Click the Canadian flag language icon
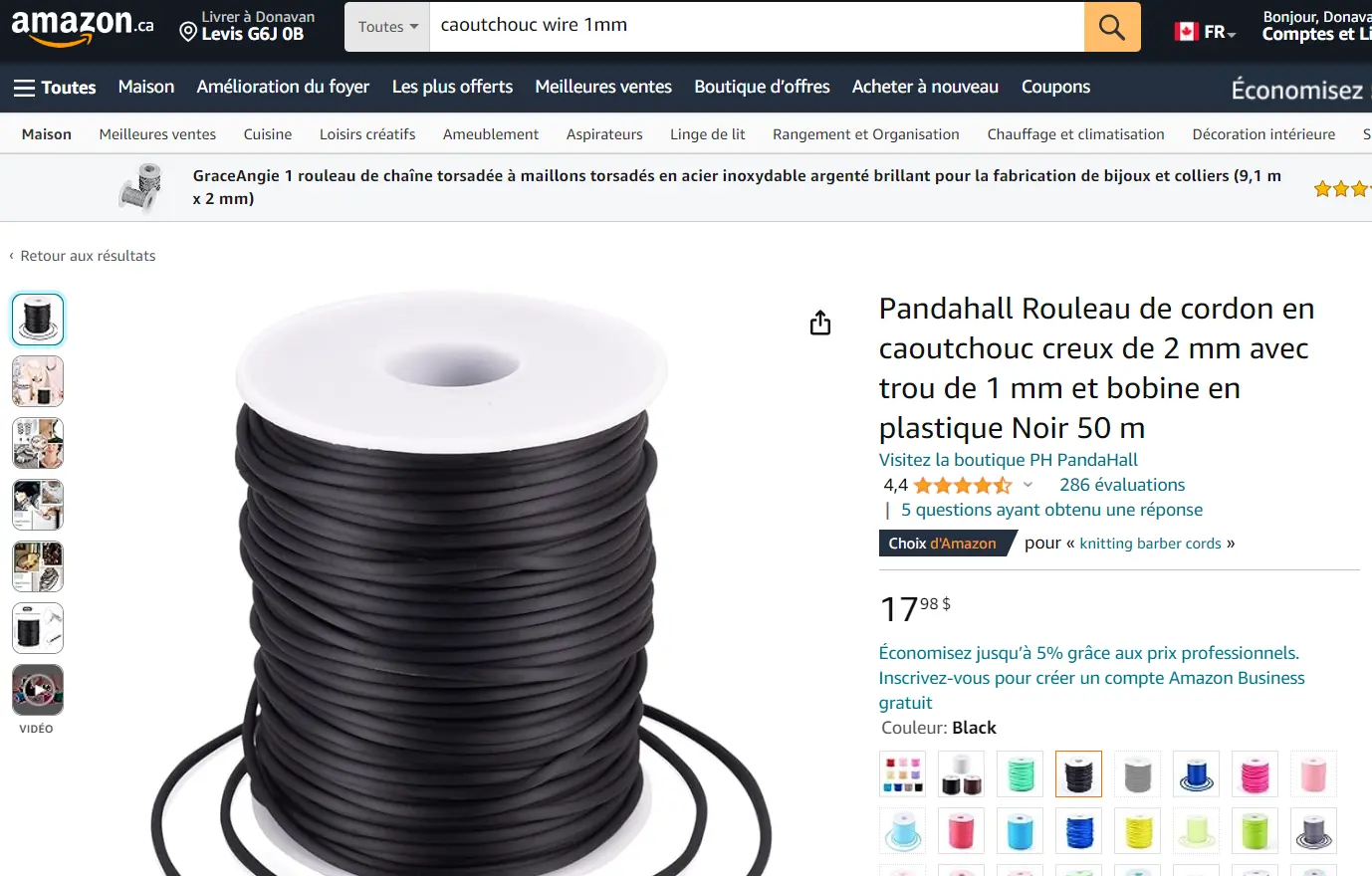1372x876 pixels. coord(1186,32)
